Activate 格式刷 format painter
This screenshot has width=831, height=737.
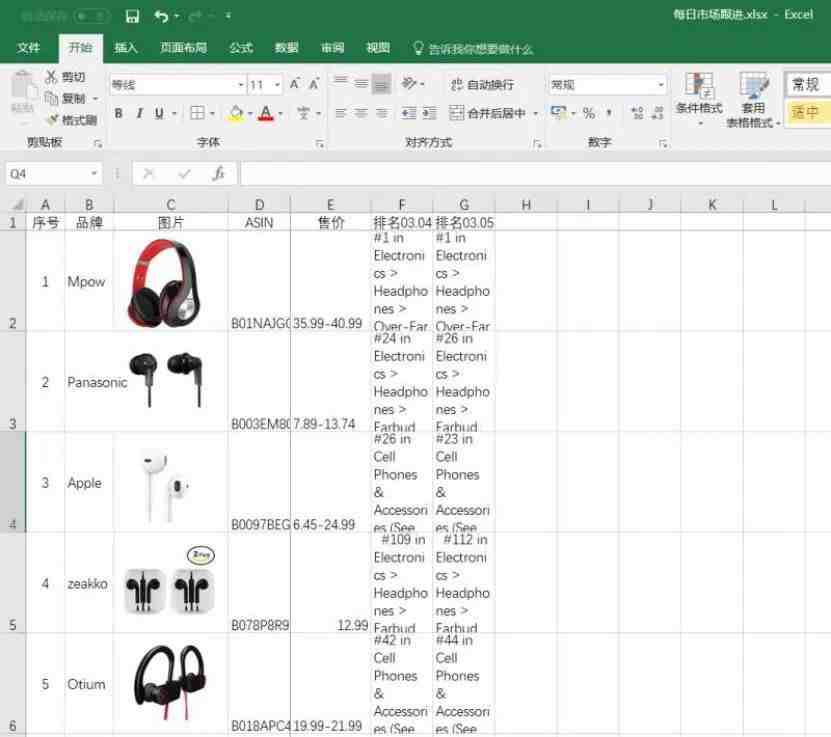72,120
